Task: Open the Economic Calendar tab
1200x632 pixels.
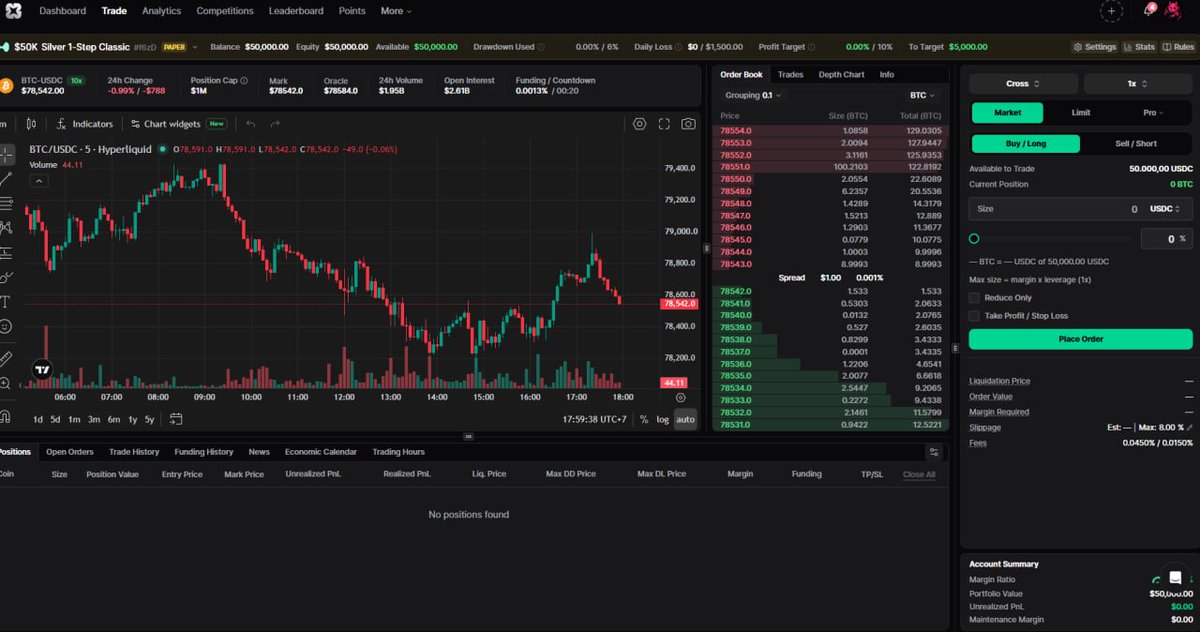Action: point(321,452)
